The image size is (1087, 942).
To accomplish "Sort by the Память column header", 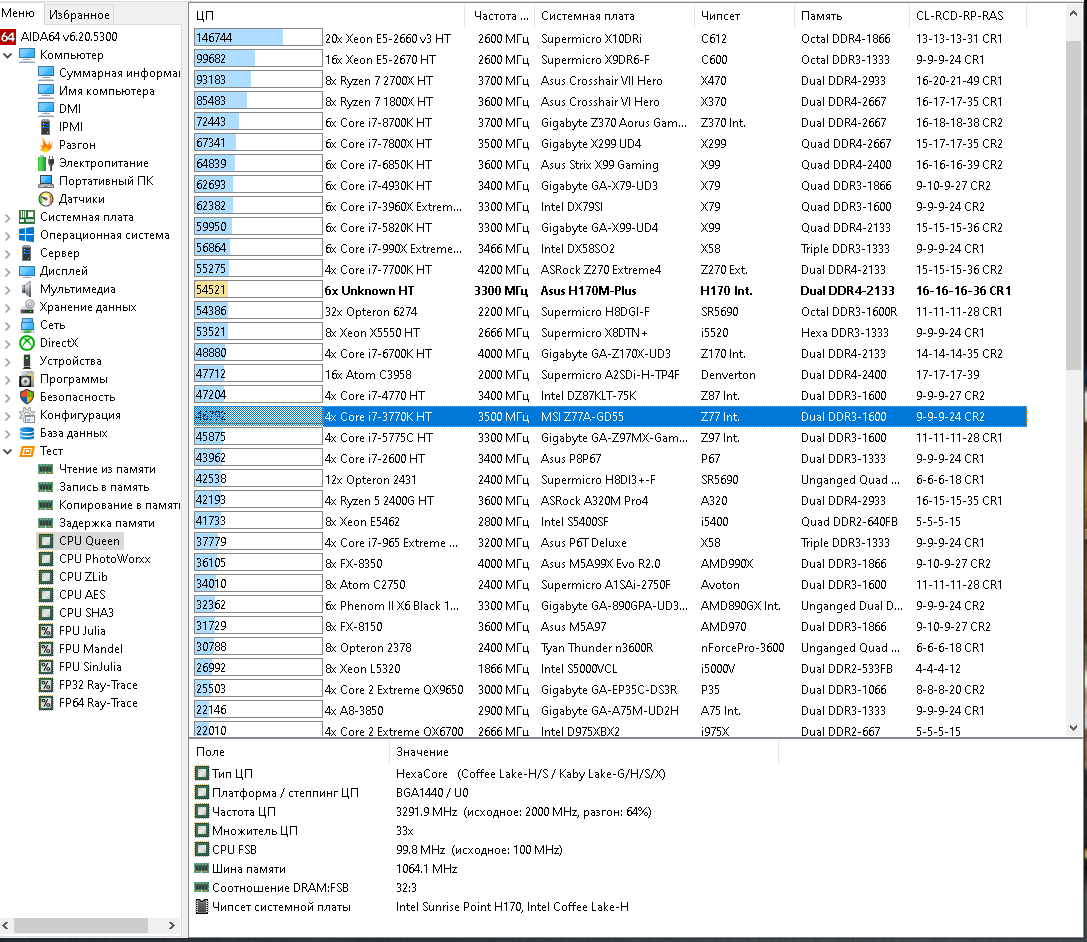I will (851, 15).
